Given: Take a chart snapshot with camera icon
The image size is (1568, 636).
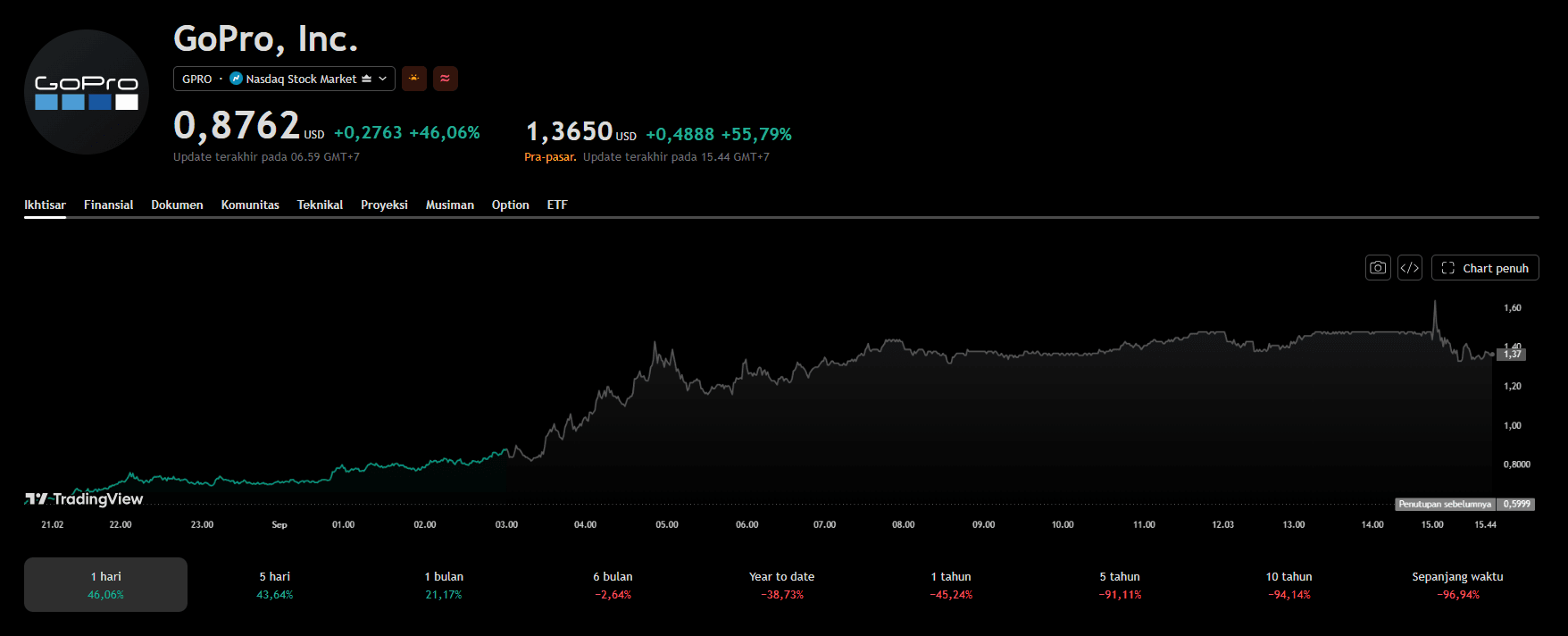Looking at the screenshot, I should [x=1378, y=268].
